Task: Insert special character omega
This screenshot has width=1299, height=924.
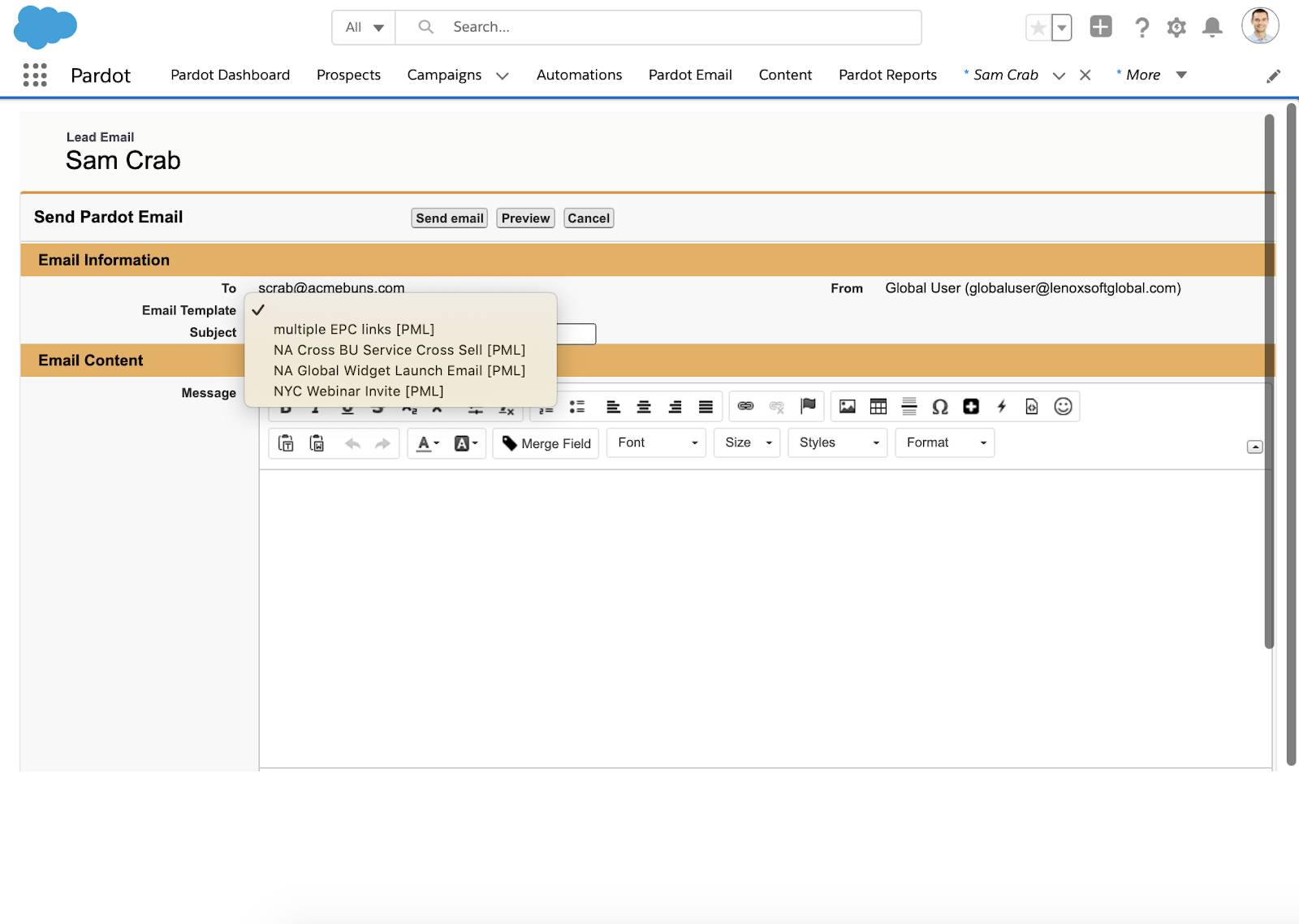Action: click(x=940, y=407)
